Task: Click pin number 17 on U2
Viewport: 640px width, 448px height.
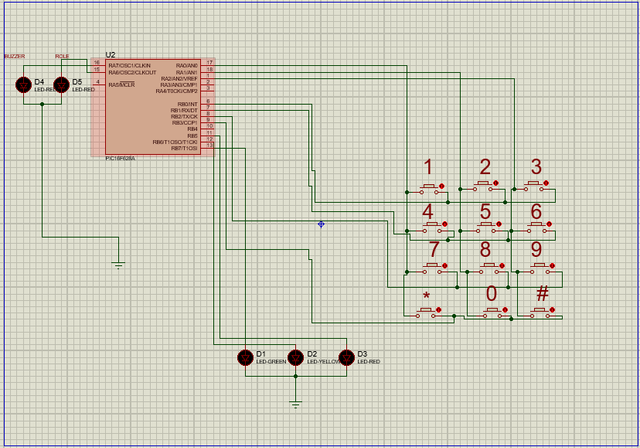Action: point(209,62)
